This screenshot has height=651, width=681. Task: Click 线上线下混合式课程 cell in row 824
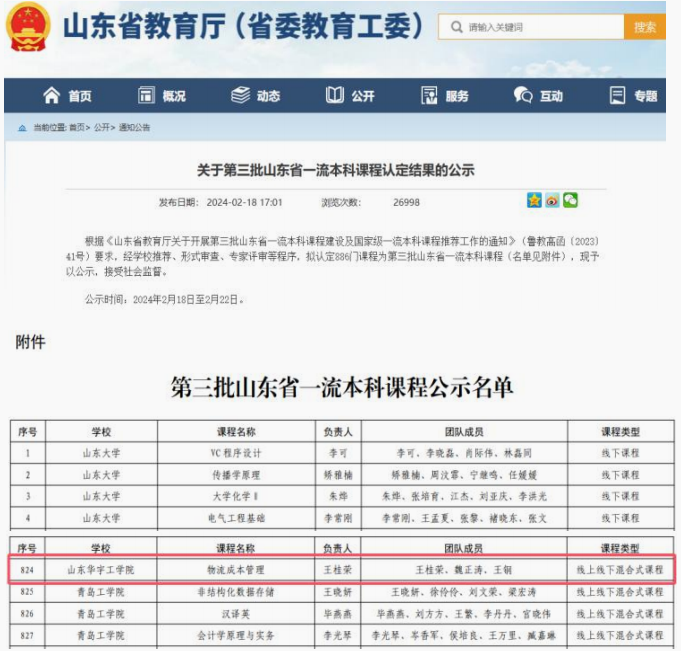620,570
